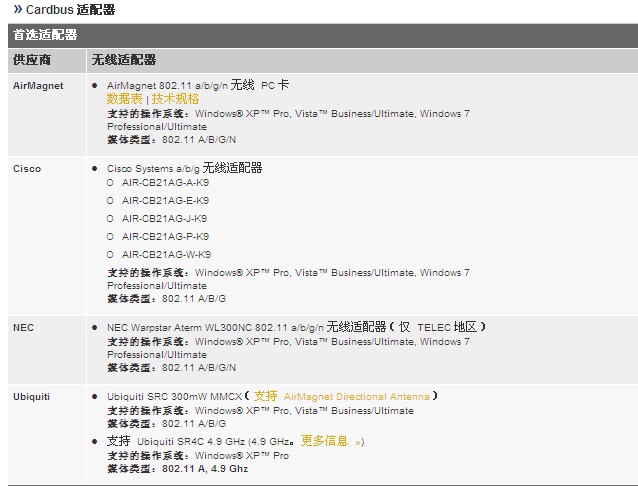Select the circle bullet for AIR-CB21AG-J-K9
Image resolution: width=638 pixels, height=486 pixels.
(x=110, y=219)
